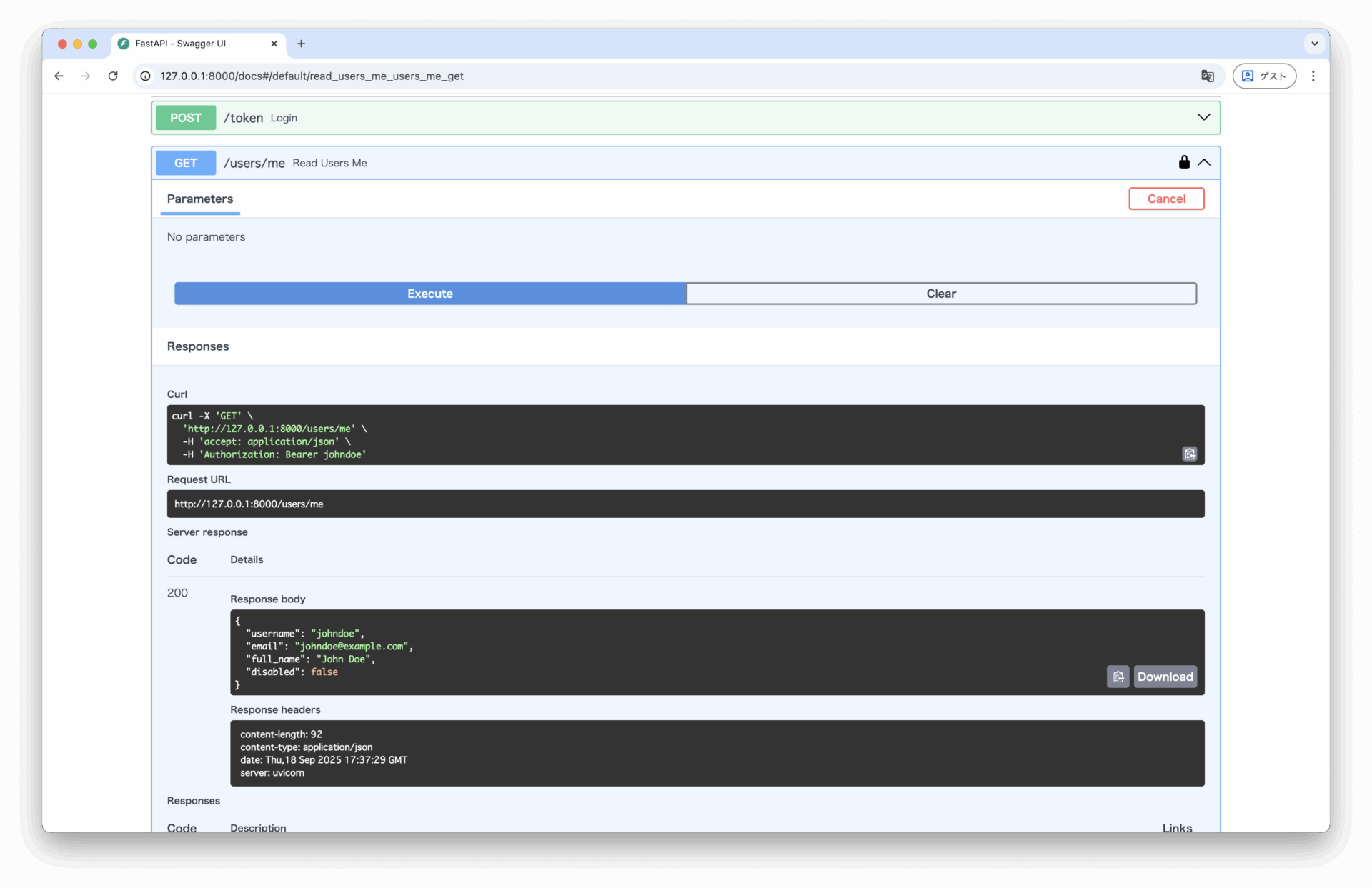Open the Chrome three-dot menu
The height and width of the screenshot is (888, 1372).
click(x=1313, y=76)
